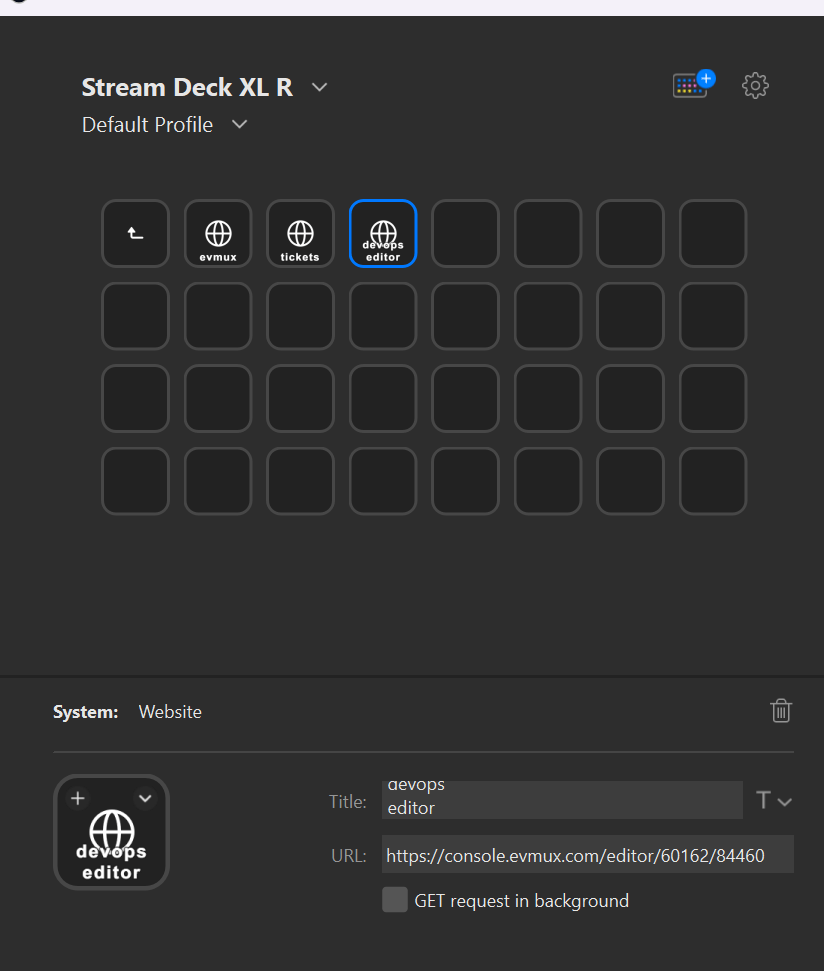Select the evmux website key
The height and width of the screenshot is (971, 824).
[218, 233]
